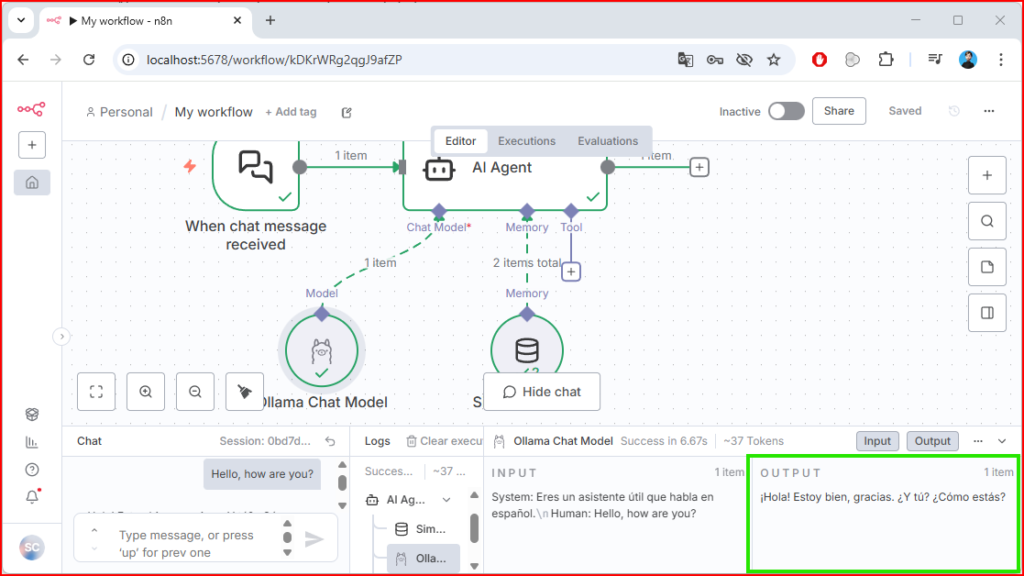Image resolution: width=1024 pixels, height=576 pixels.
Task: Click the Hide chat button
Action: point(541,392)
